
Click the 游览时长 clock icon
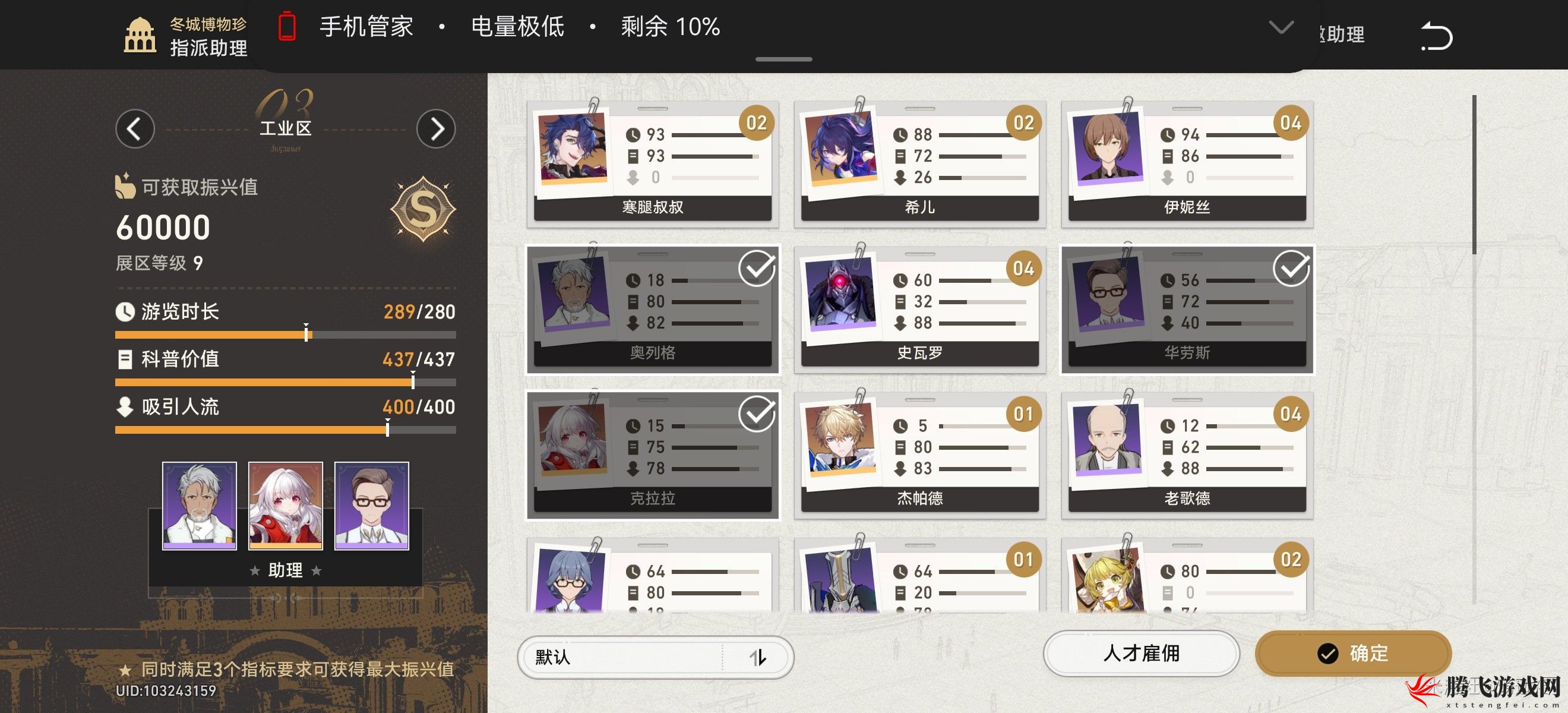click(125, 312)
